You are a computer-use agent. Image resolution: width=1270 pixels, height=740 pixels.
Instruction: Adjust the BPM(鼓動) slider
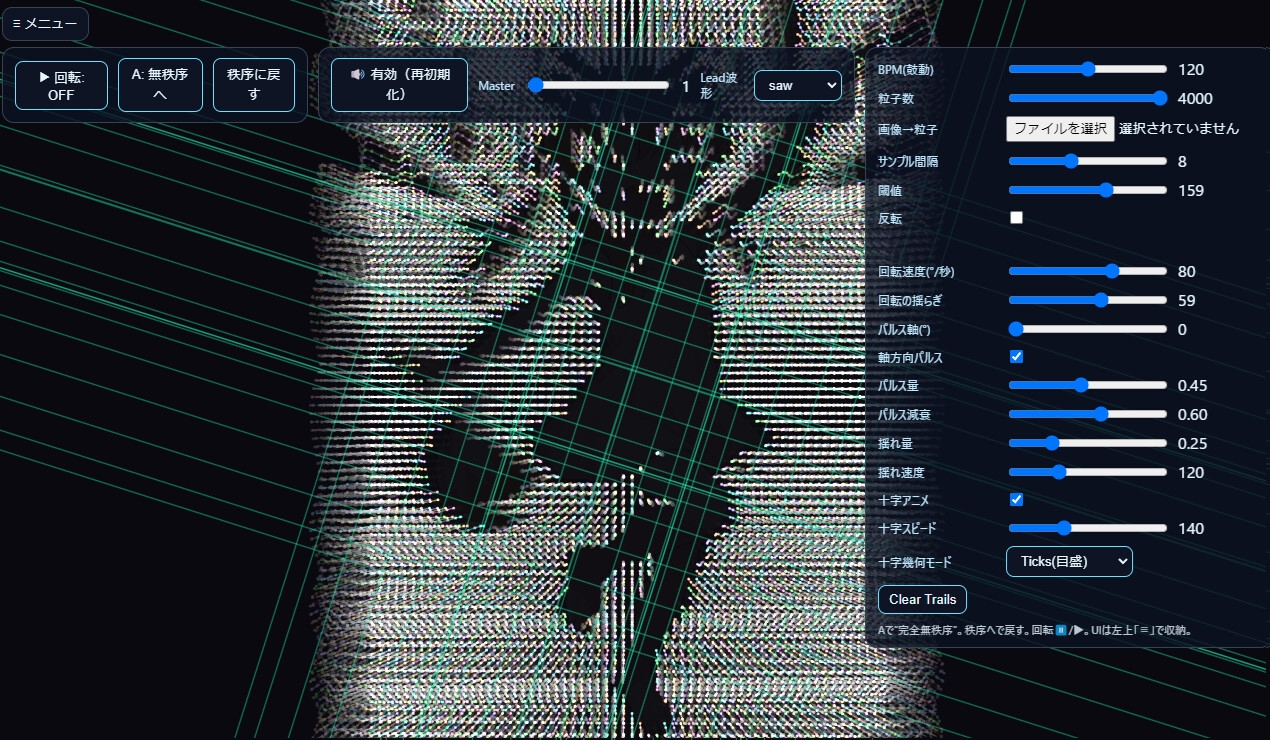click(x=1087, y=69)
